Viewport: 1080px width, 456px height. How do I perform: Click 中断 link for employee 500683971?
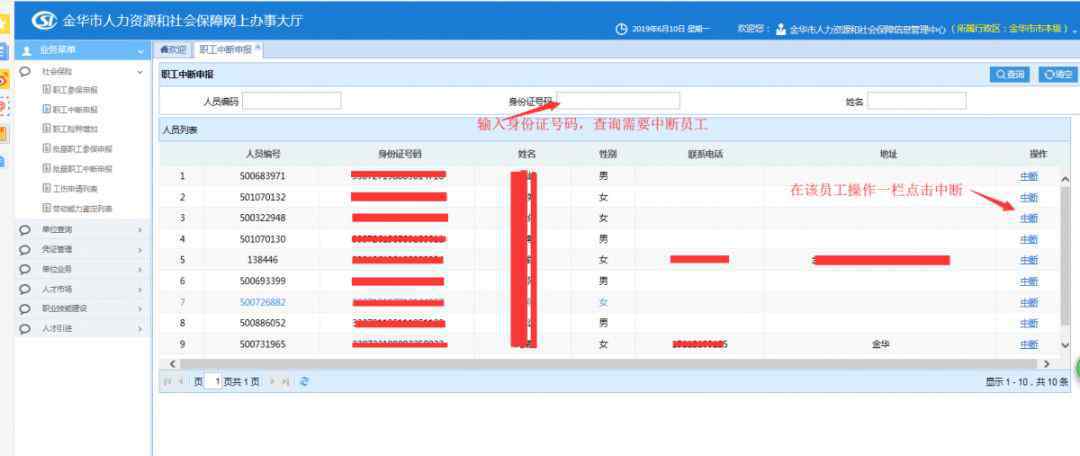pyautogui.click(x=1028, y=176)
